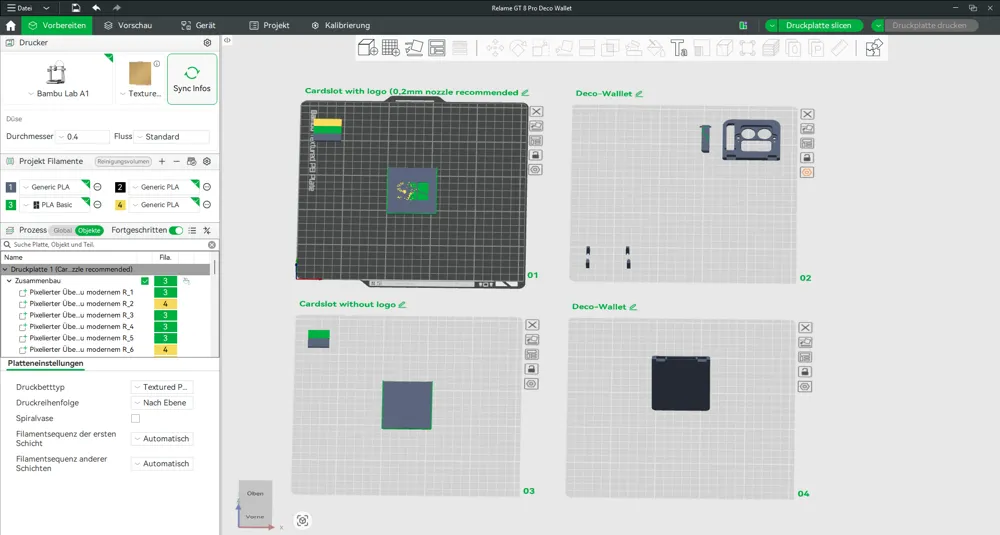This screenshot has width=1000, height=535.
Task: Open Drucker settings gear icon
Action: (x=207, y=43)
